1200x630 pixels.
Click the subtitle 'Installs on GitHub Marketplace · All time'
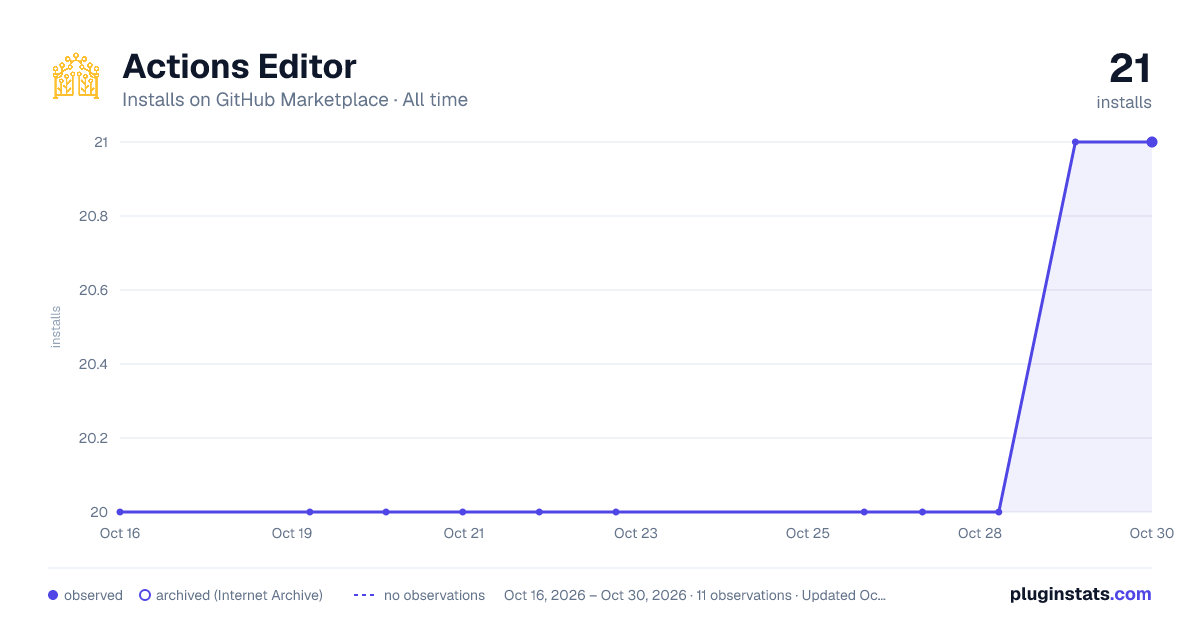[295, 100]
